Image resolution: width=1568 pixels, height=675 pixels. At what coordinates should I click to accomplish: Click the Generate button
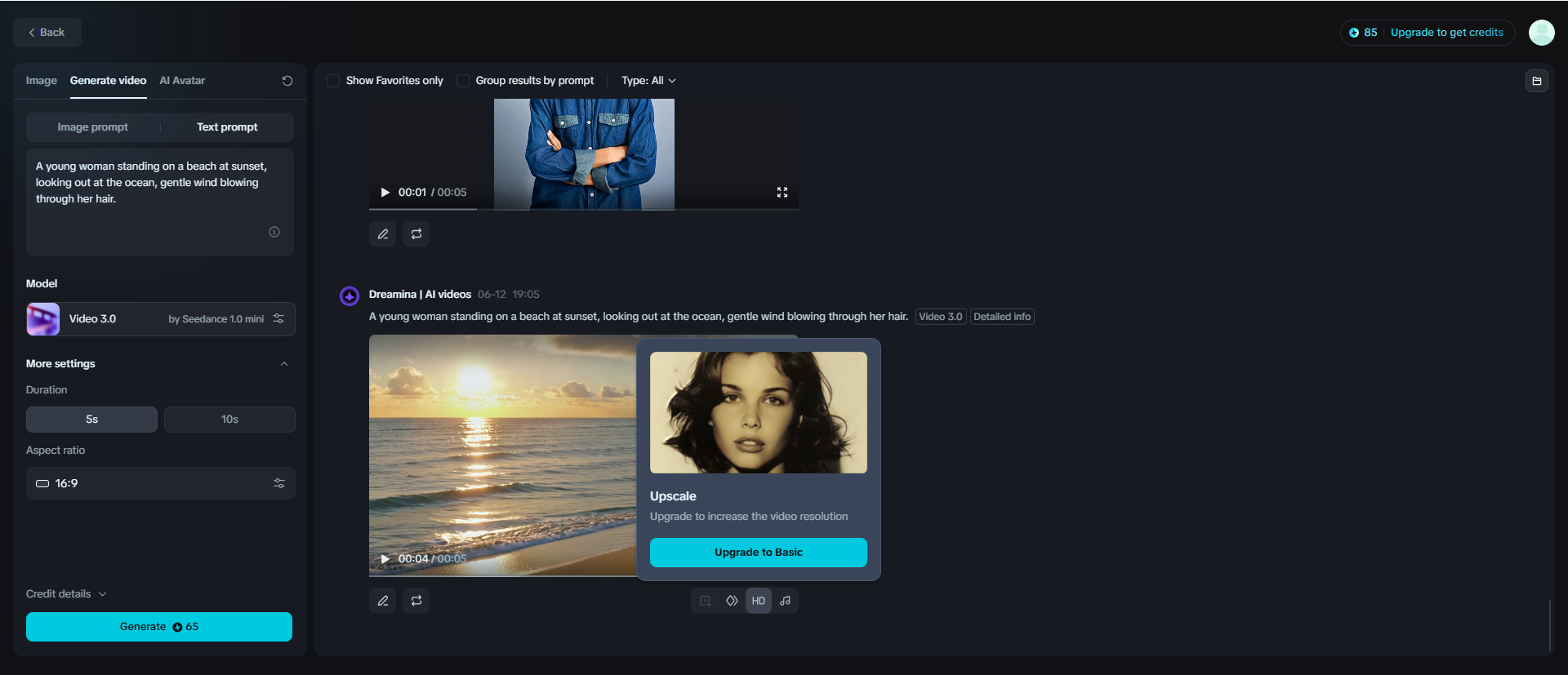[x=159, y=627]
